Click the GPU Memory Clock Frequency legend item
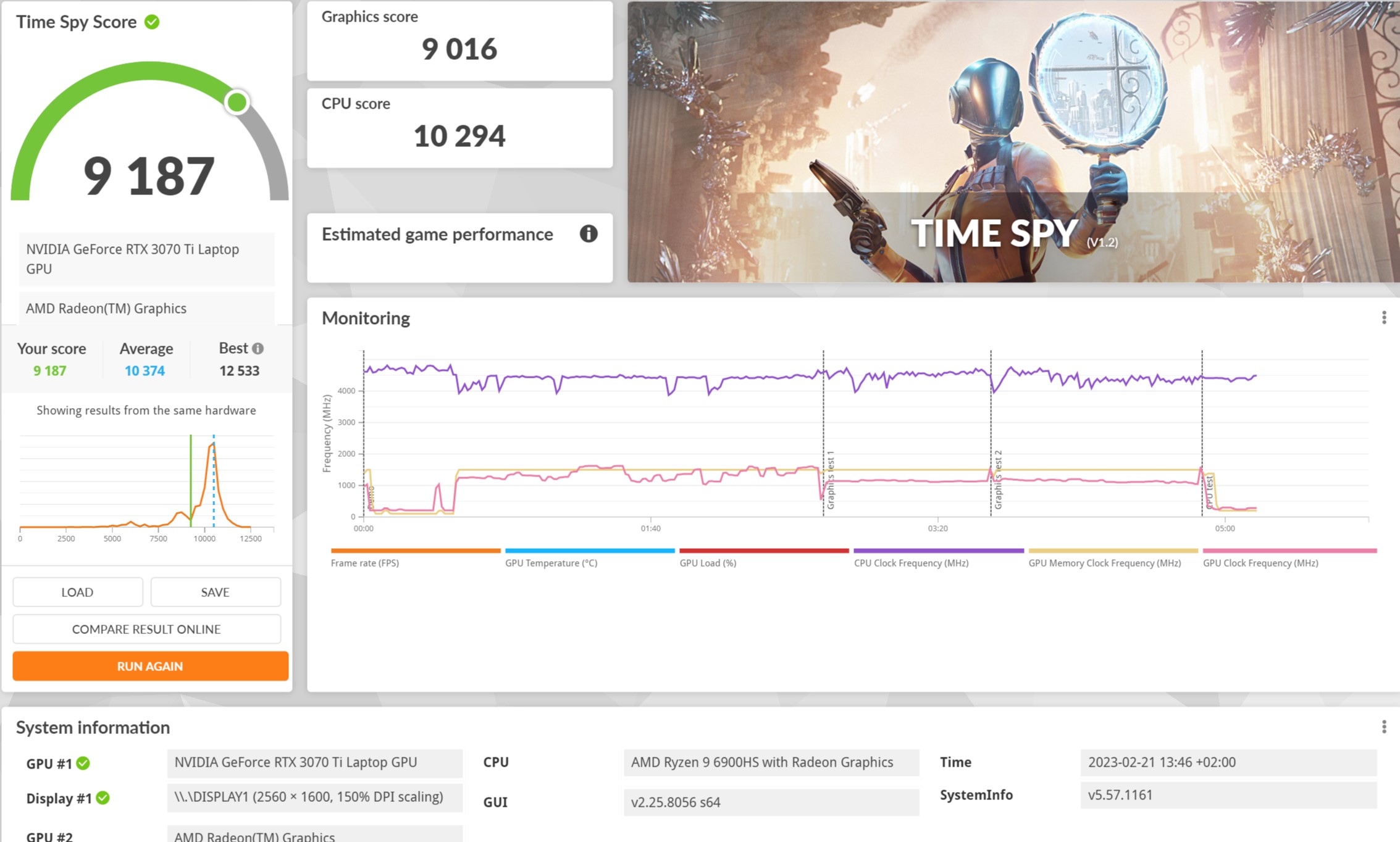Image resolution: width=1400 pixels, height=842 pixels. 1113,558
